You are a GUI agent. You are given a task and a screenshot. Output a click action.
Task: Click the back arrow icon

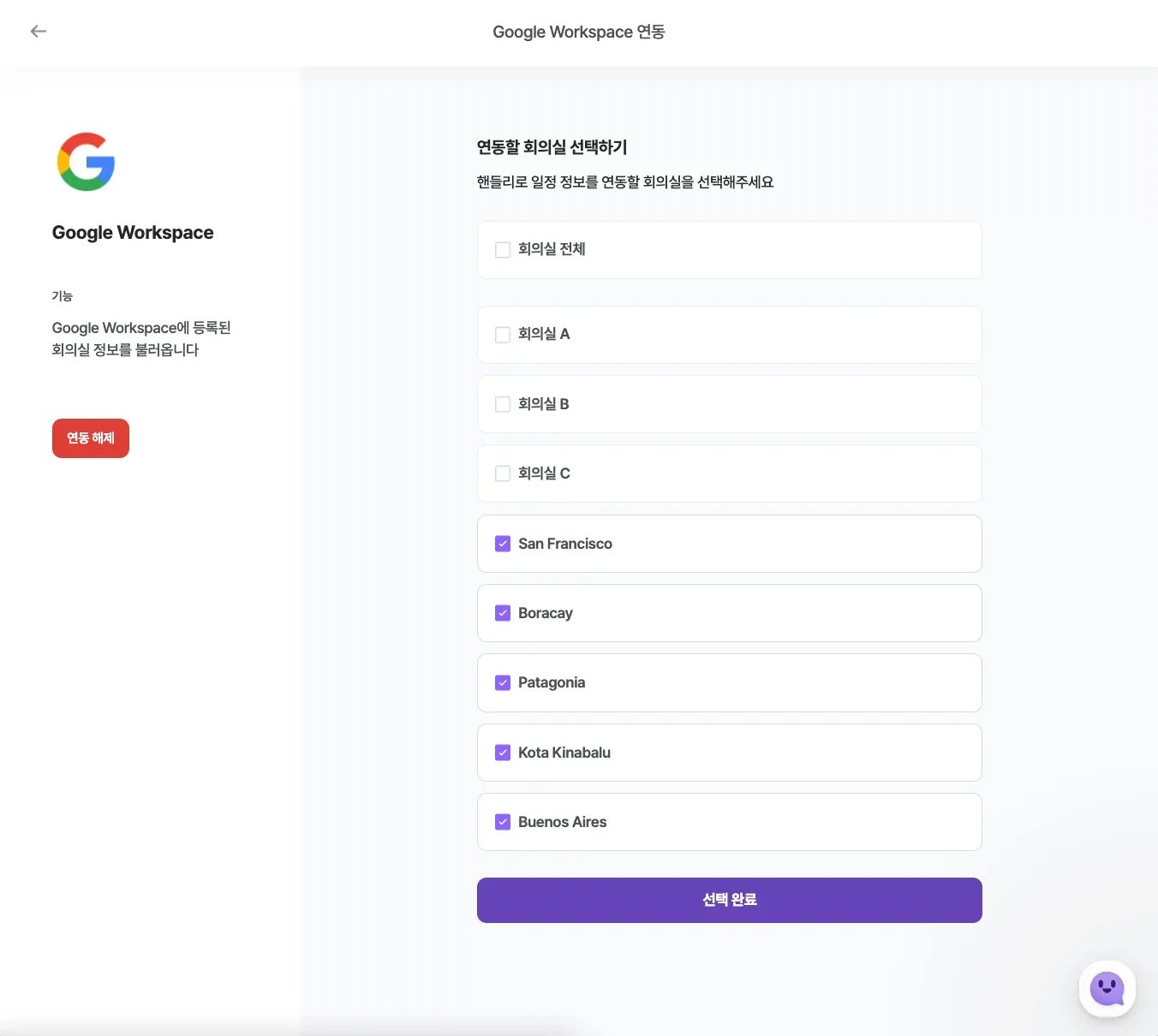[x=39, y=32]
